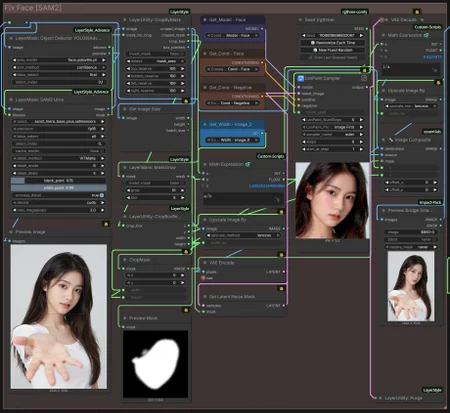Click the Use Last Queued Seed button
The height and width of the screenshot is (413, 450).
click(x=332, y=57)
